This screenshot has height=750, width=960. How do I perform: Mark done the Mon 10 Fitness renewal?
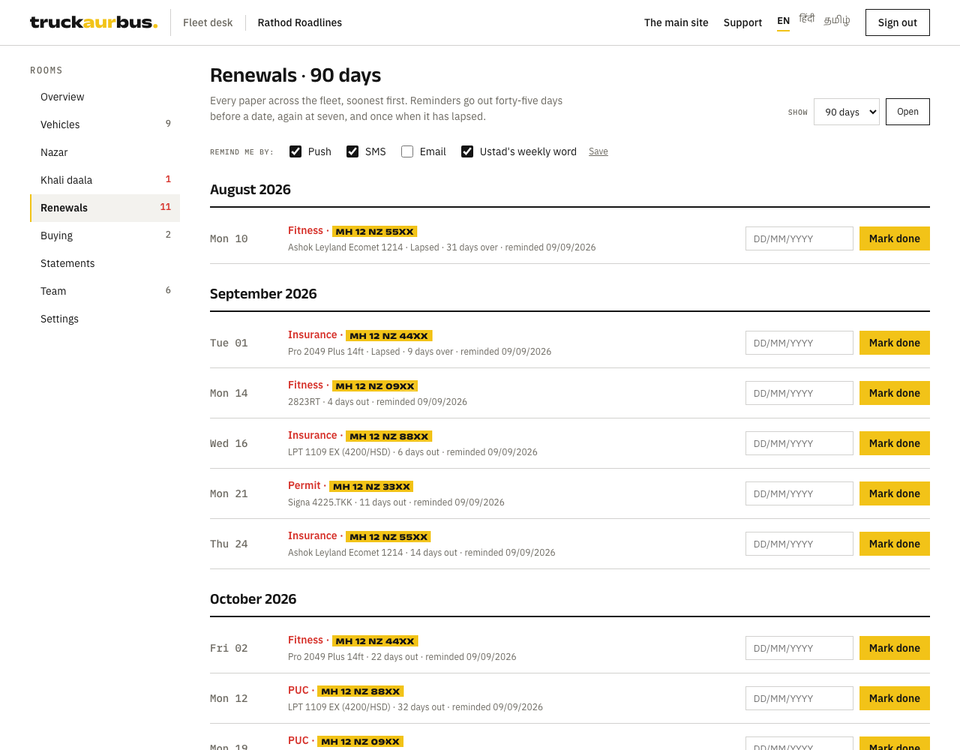(894, 239)
